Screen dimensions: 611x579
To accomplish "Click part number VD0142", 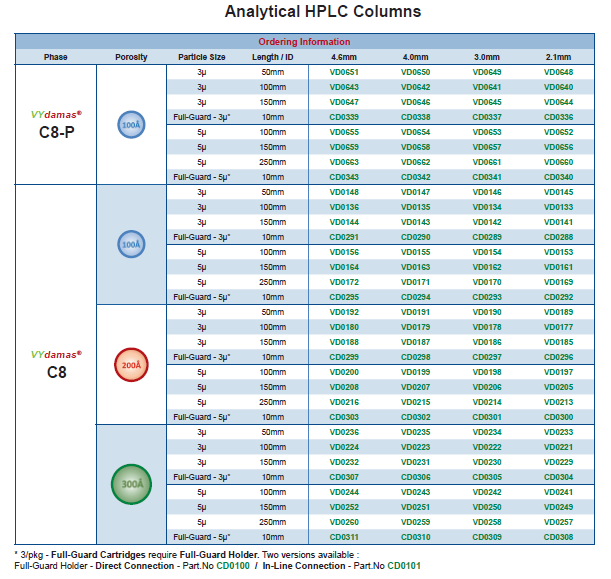I will 487,222.
